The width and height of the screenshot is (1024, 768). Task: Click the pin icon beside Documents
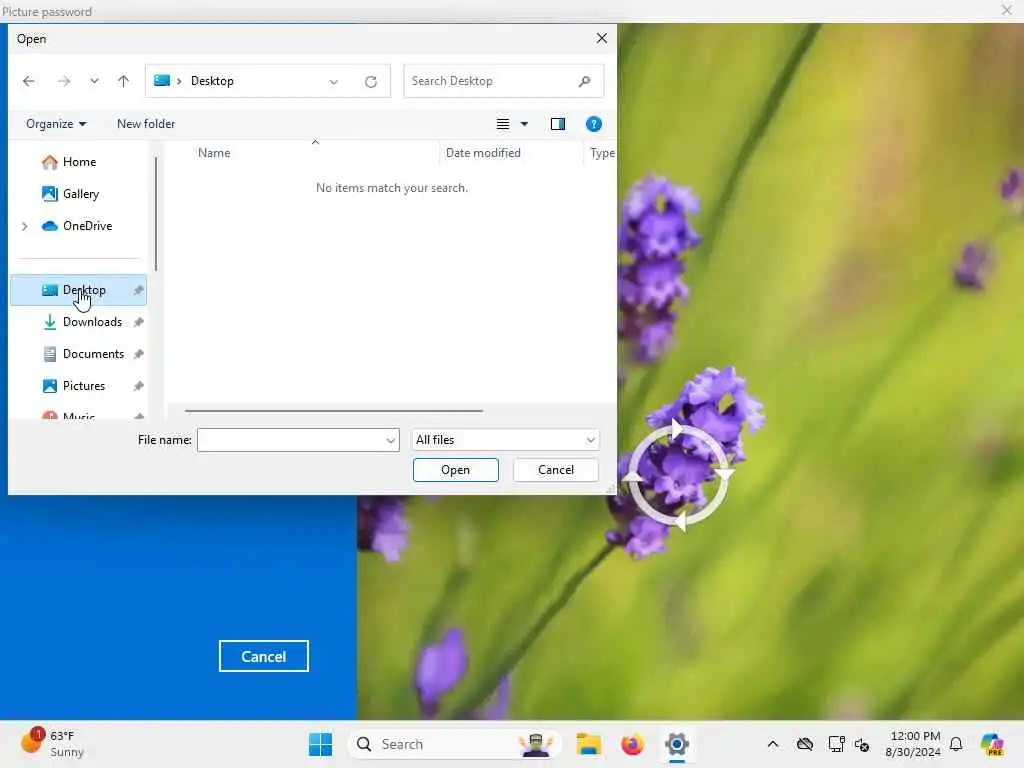[x=138, y=354]
